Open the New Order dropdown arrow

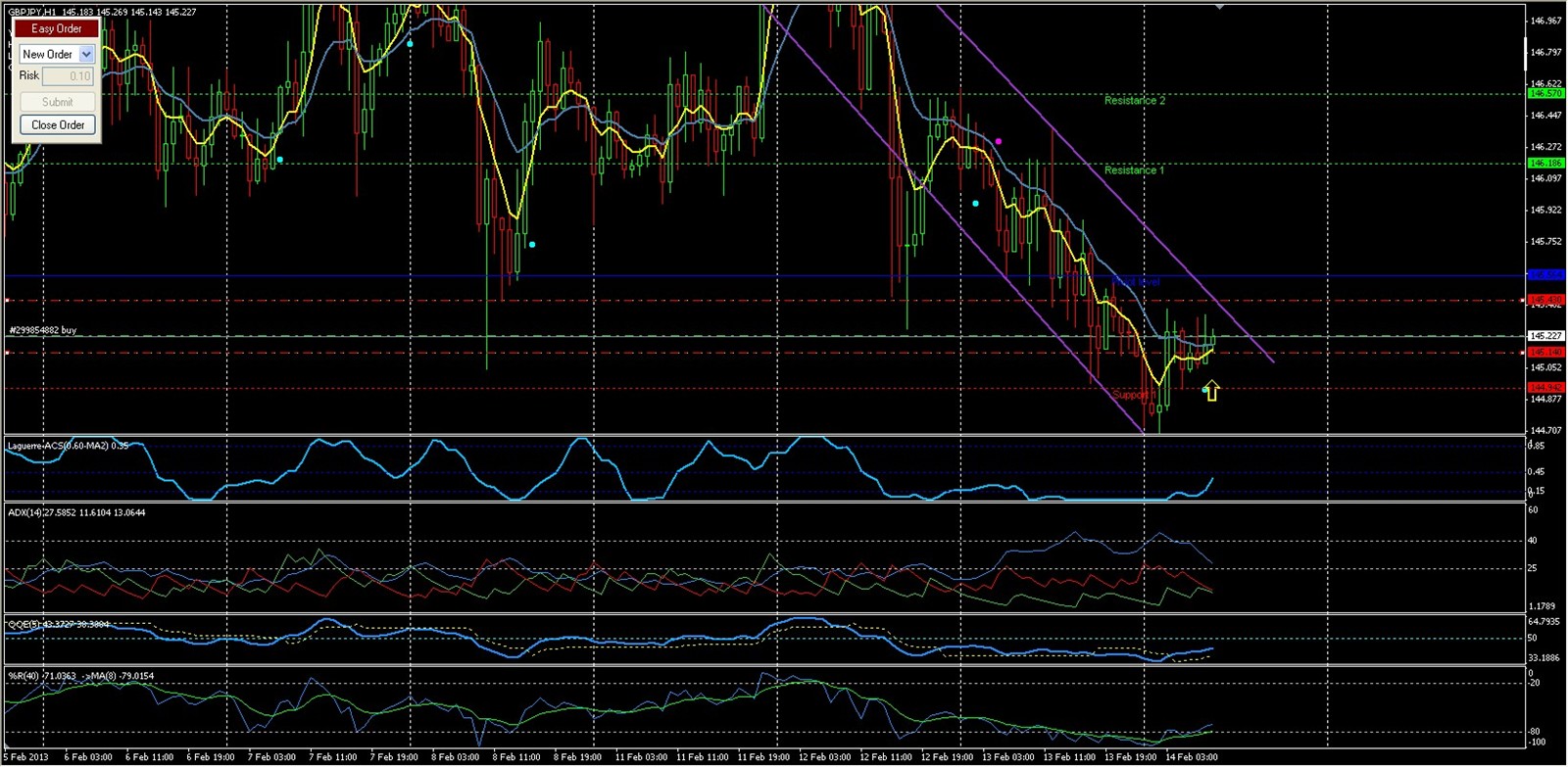(86, 54)
